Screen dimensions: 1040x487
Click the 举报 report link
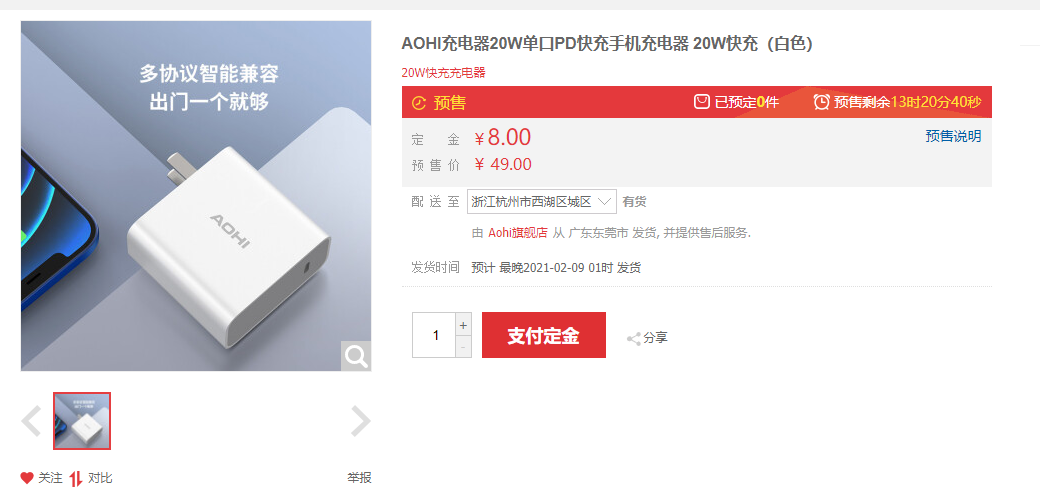[x=359, y=478]
